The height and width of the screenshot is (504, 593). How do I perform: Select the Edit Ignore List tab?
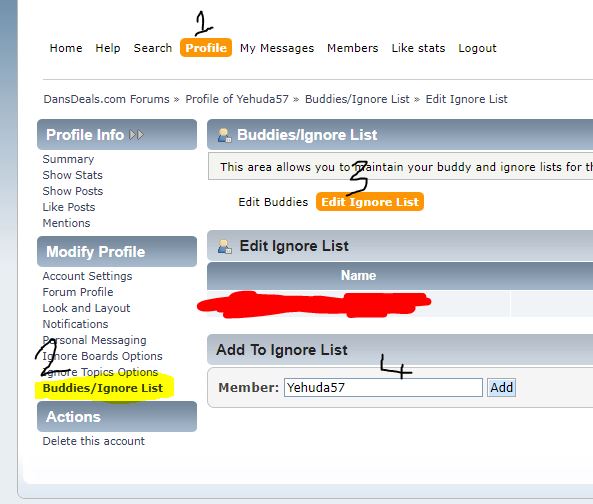(370, 202)
